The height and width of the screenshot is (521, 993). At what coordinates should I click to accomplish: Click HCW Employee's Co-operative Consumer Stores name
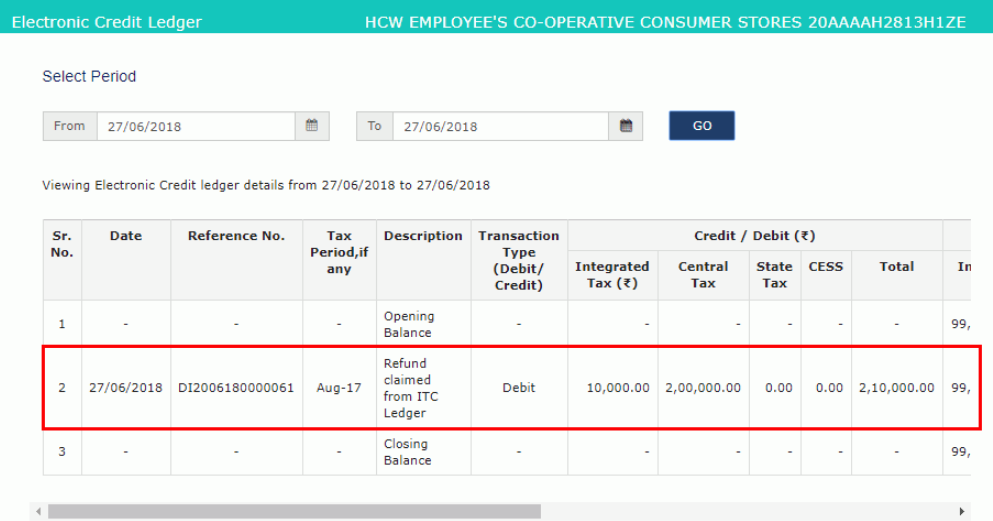[583, 22]
